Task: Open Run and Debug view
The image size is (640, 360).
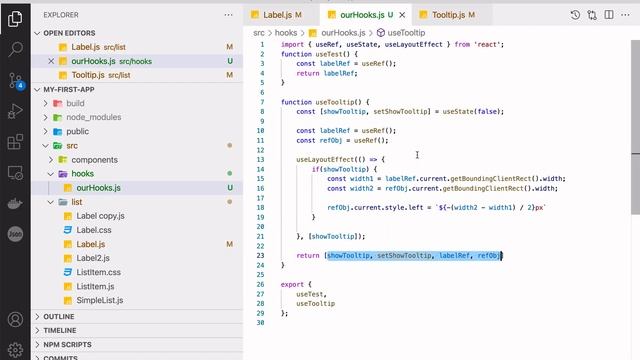Action: (x=15, y=111)
